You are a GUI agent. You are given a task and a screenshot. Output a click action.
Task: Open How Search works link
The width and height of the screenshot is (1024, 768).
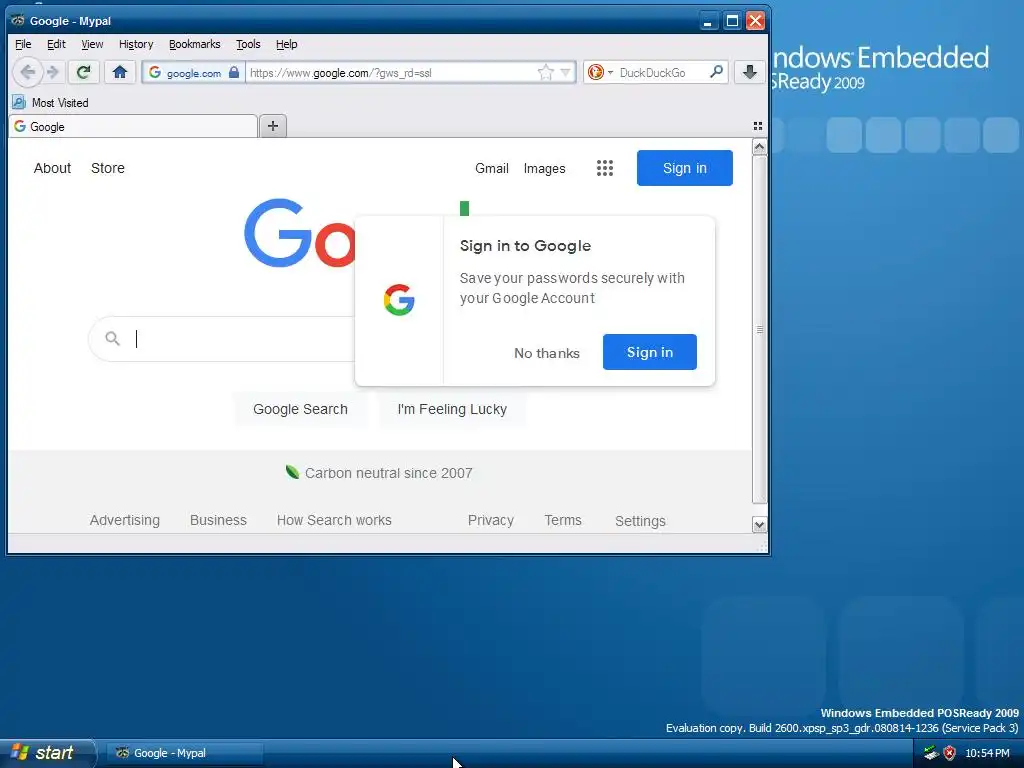click(x=334, y=520)
